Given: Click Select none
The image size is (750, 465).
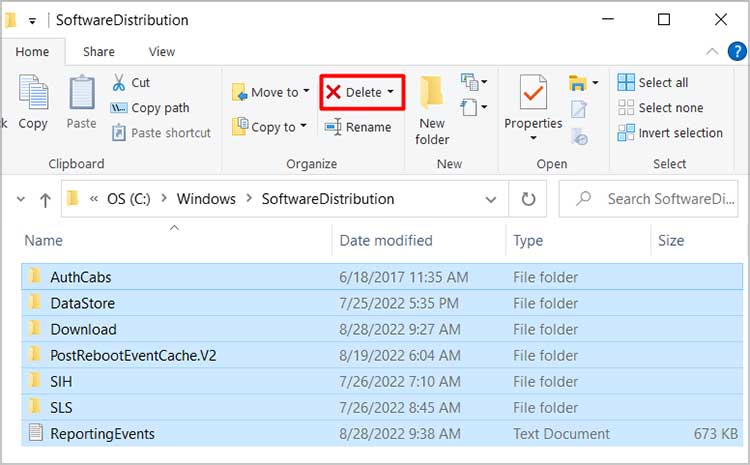Looking at the screenshot, I should point(660,108).
